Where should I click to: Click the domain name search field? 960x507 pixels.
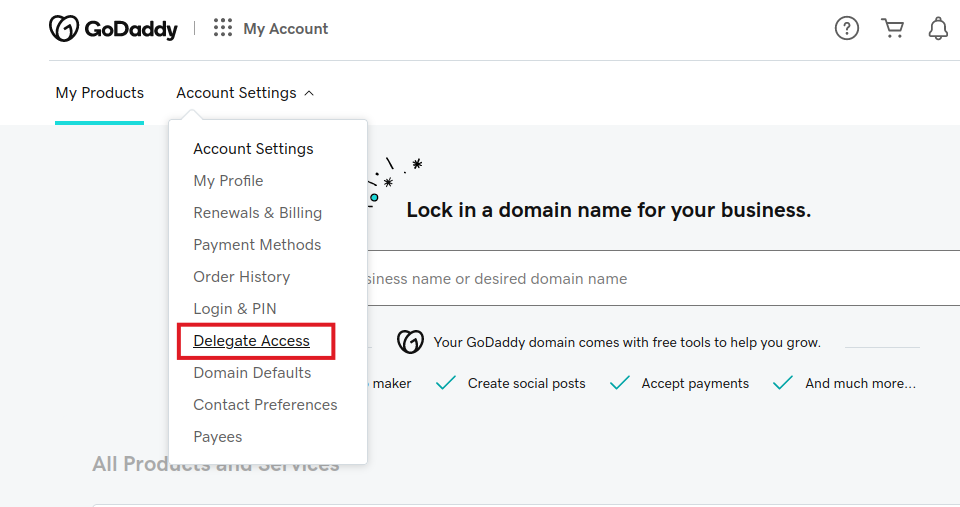coord(664,279)
